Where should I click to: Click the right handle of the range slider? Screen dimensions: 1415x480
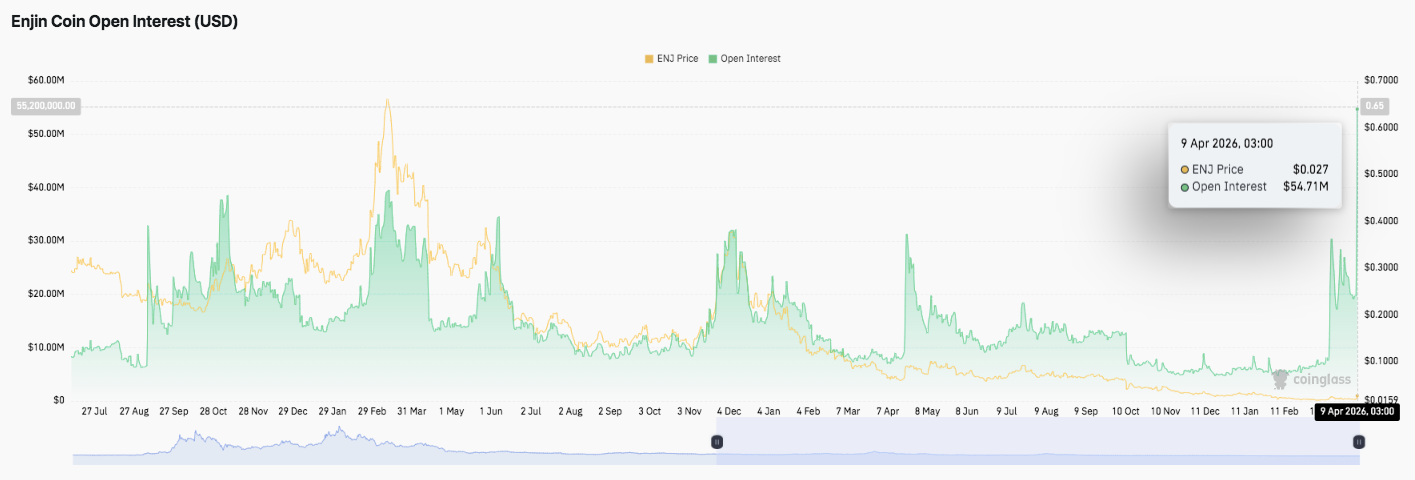tap(1358, 441)
